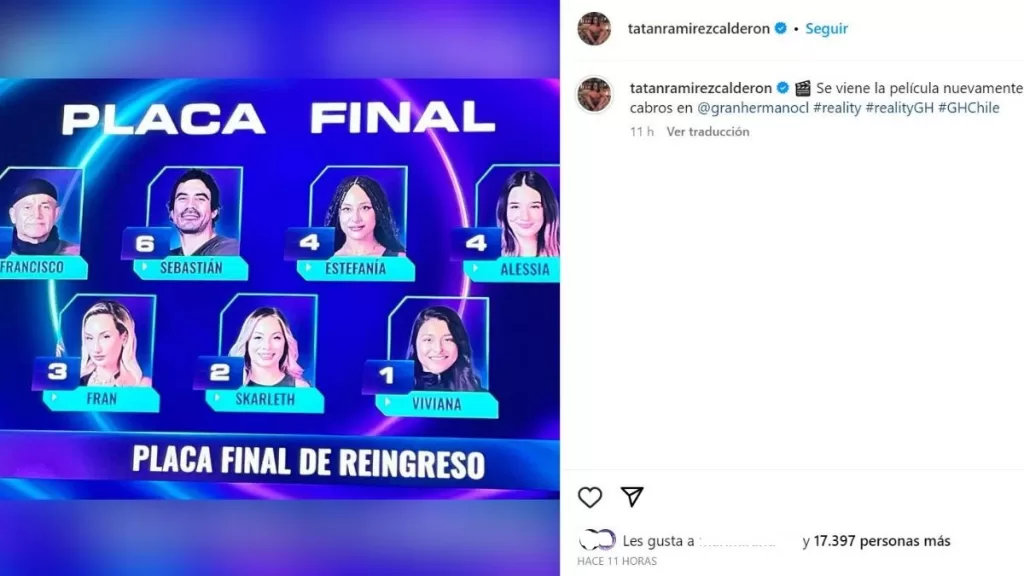1024x576 pixels.
Task: Open the profile picture in the post header
Action: (x=594, y=29)
